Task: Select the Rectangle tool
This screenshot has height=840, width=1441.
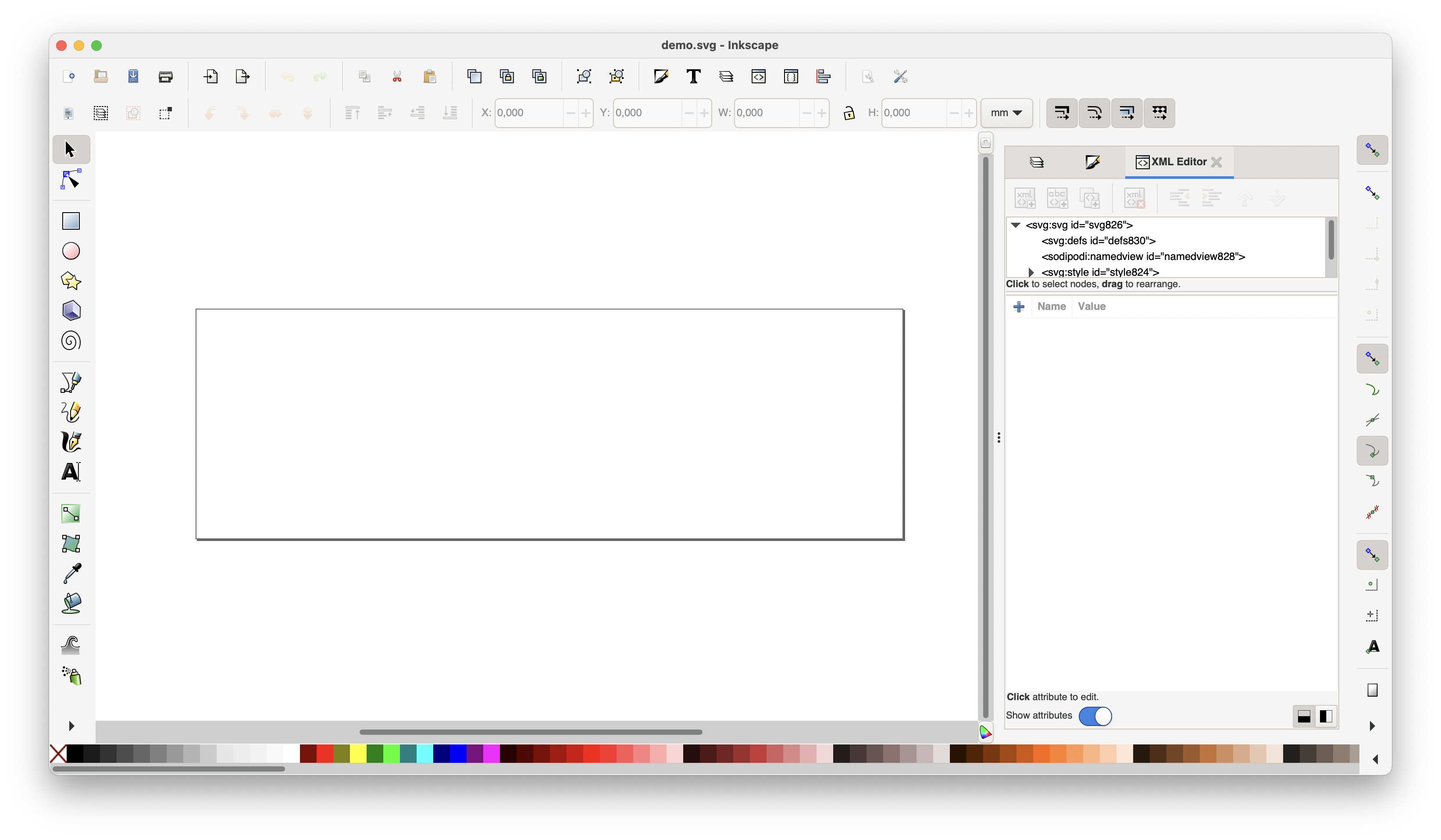Action: click(x=70, y=221)
